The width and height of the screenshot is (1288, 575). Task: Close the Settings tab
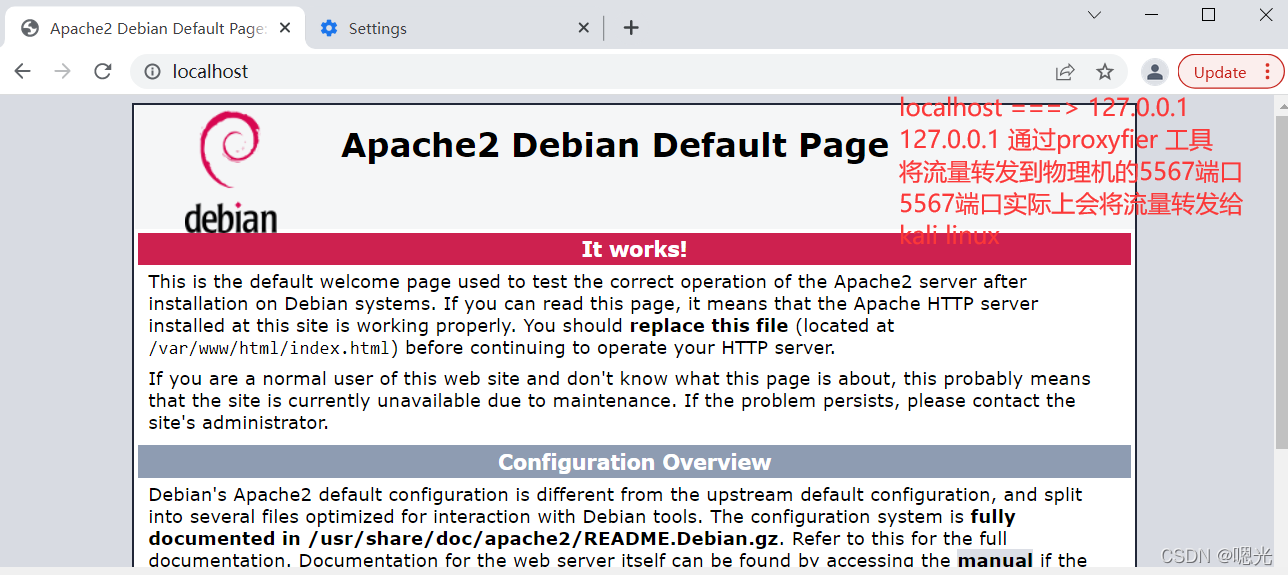click(x=584, y=28)
